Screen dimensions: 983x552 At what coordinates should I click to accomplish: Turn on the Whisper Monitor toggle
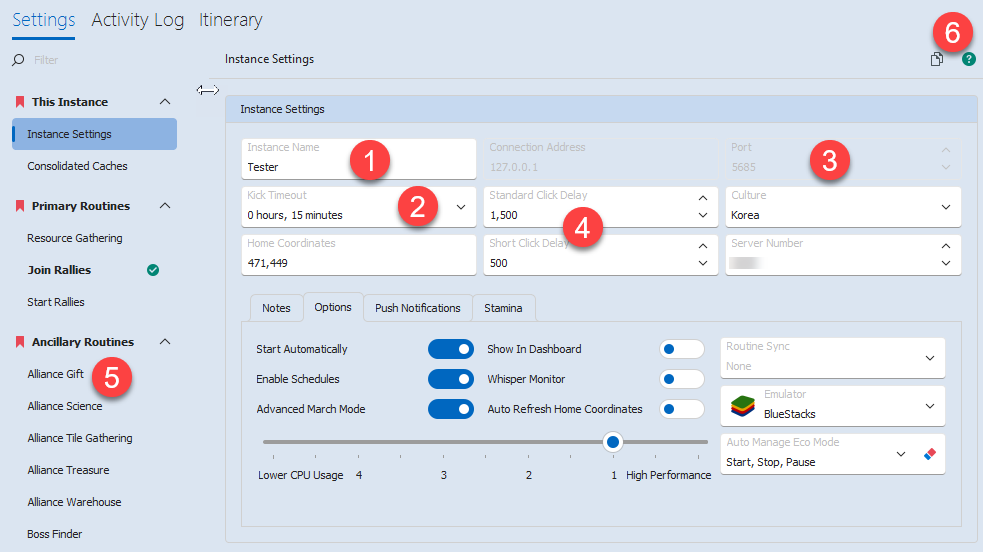click(681, 379)
